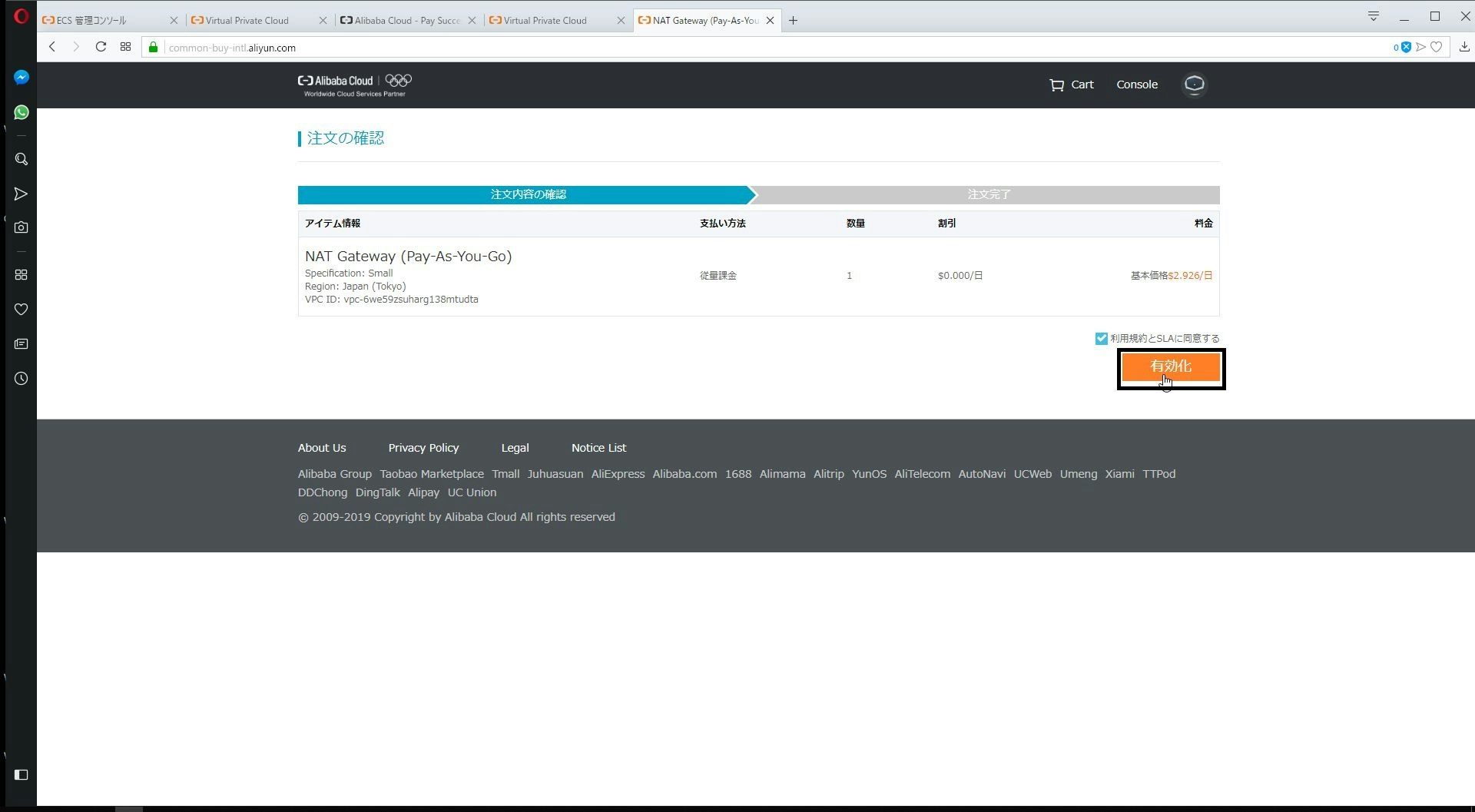1475x812 pixels.
Task: Open the sidebar news panel icon
Action: [x=22, y=343]
